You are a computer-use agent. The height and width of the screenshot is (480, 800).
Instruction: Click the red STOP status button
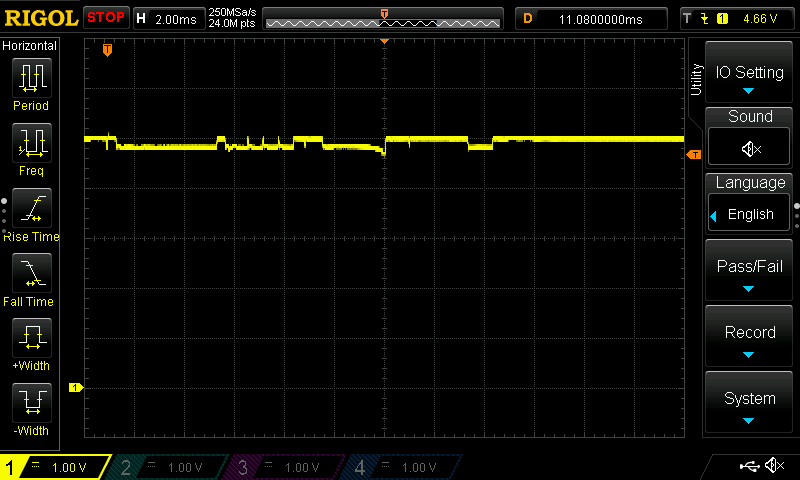[x=106, y=18]
